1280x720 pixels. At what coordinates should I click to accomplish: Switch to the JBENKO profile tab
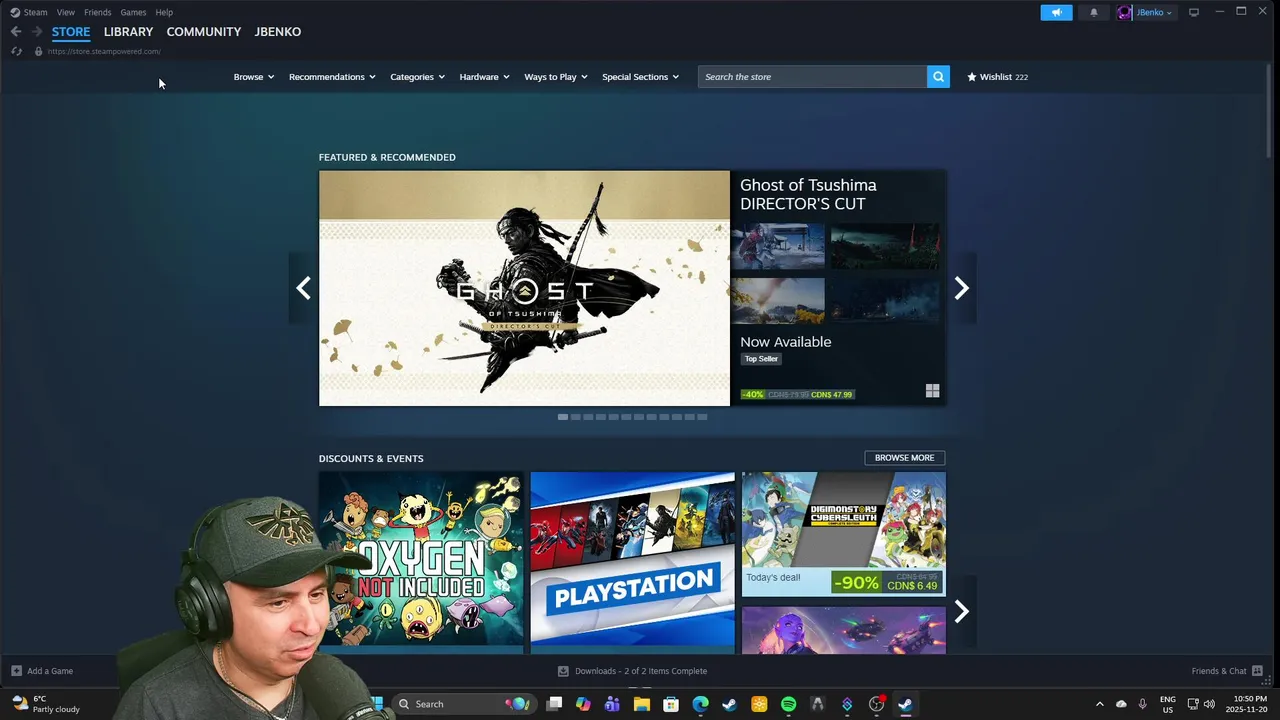[x=278, y=32]
